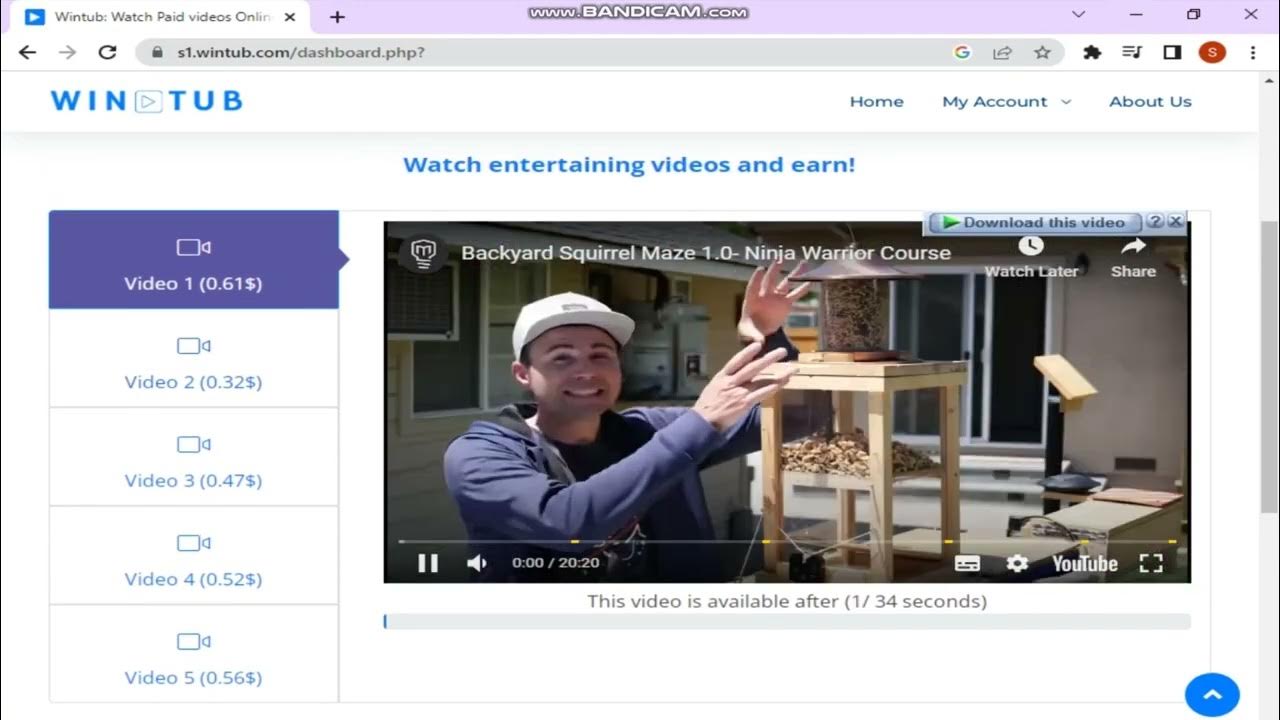Open the video settings gear
The image size is (1280, 720).
[1017, 564]
